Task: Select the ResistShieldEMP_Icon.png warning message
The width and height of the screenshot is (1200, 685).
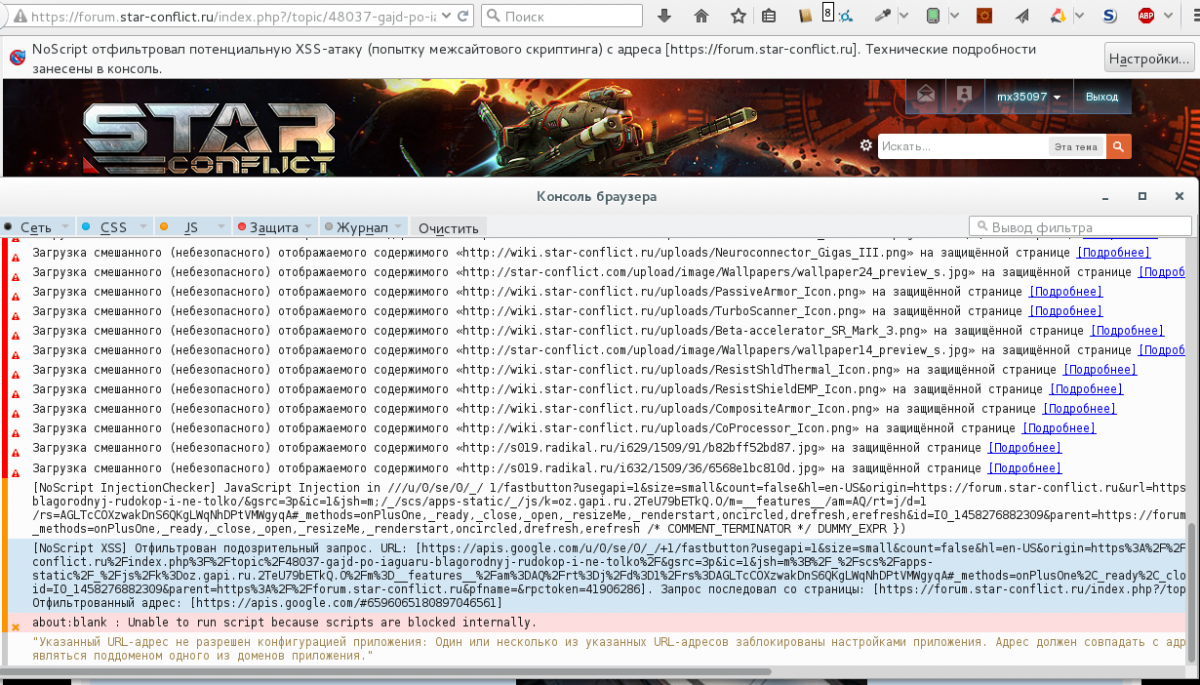Action: (x=596, y=389)
